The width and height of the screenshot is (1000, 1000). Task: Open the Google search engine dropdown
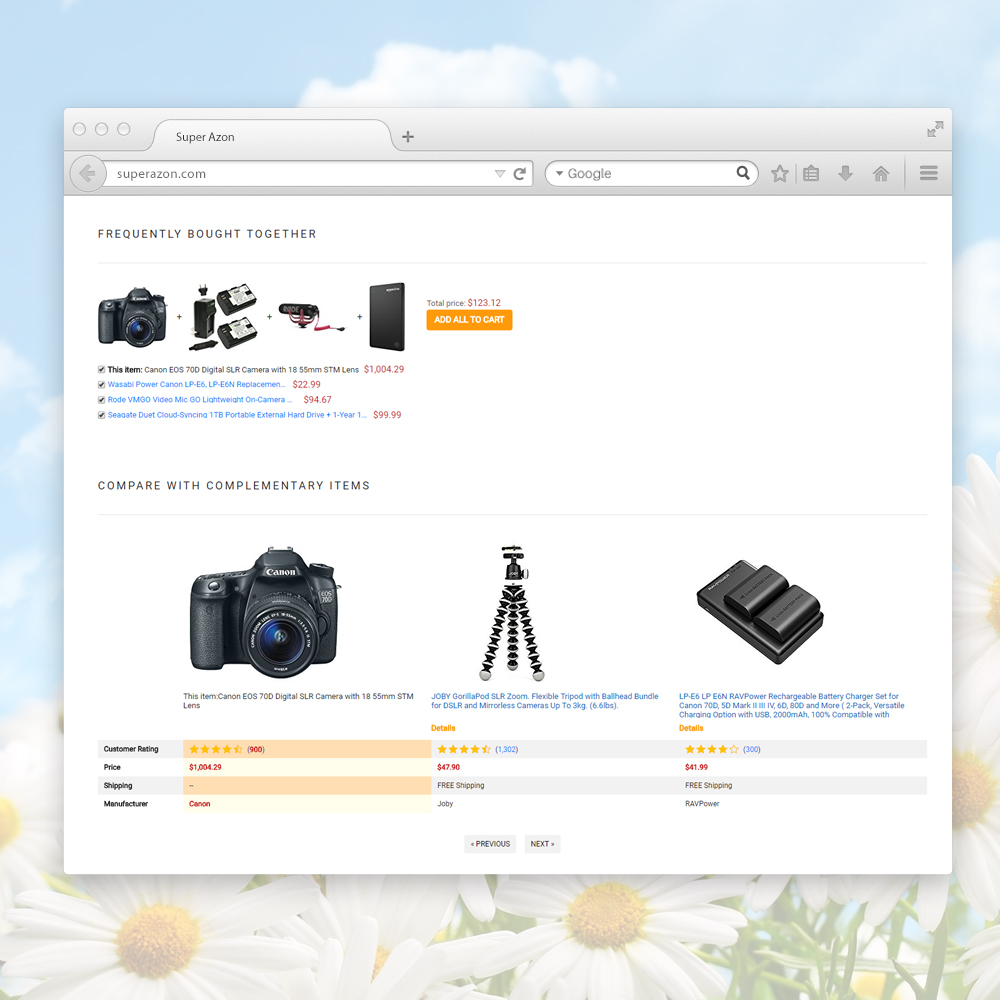(559, 173)
